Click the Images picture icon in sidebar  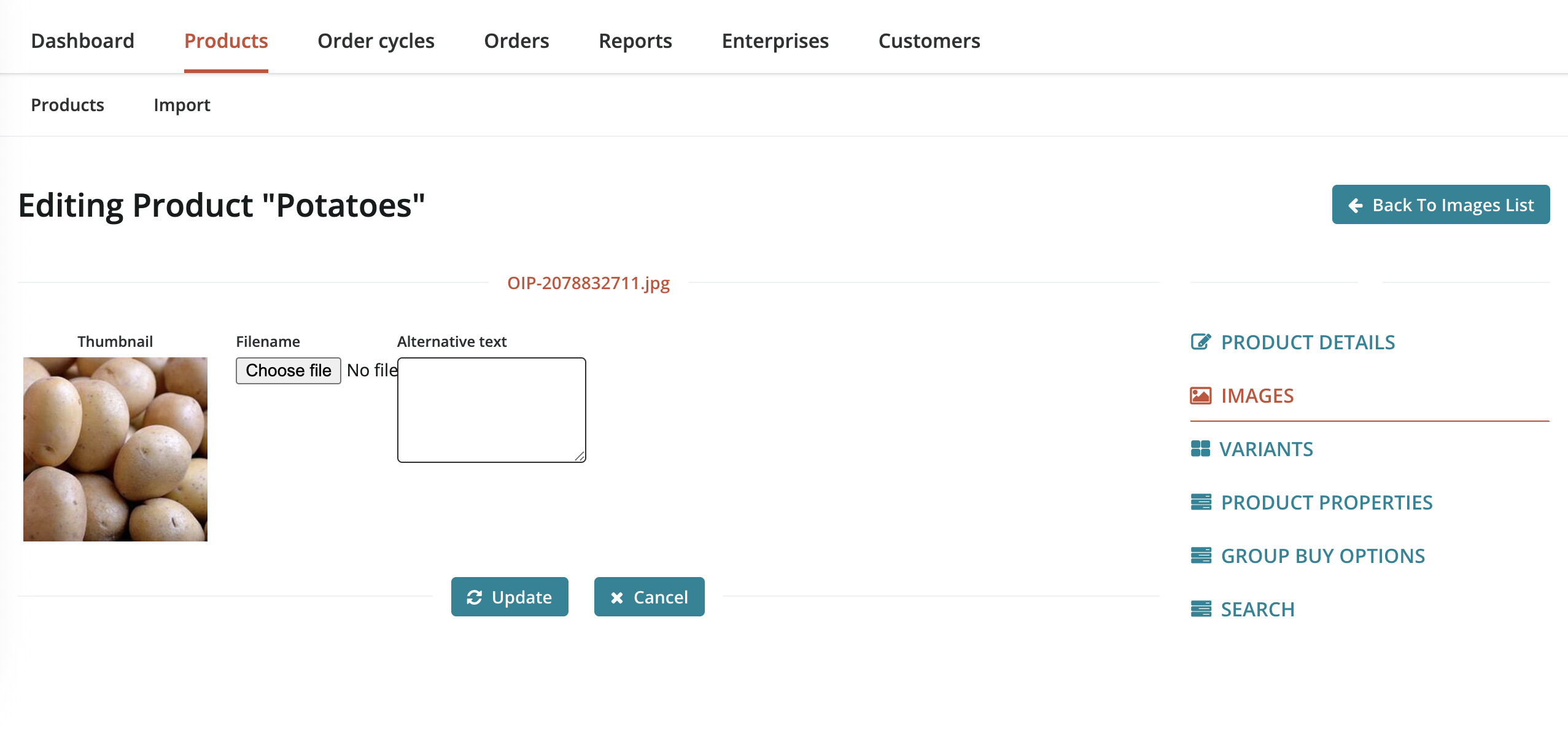coord(1200,395)
